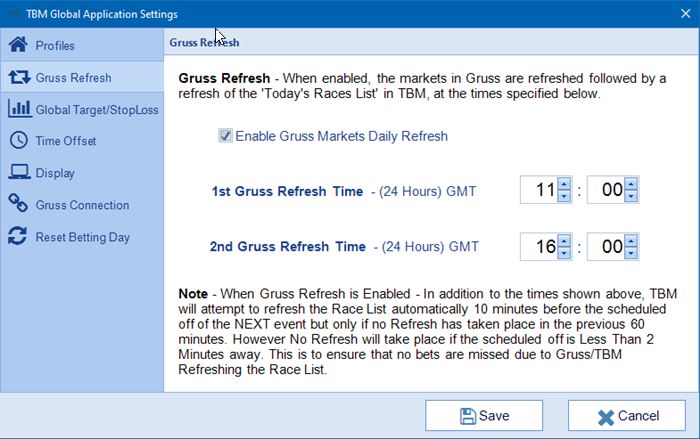
Task: Decrease the 2nd refresh hour value
Action: coord(564,253)
